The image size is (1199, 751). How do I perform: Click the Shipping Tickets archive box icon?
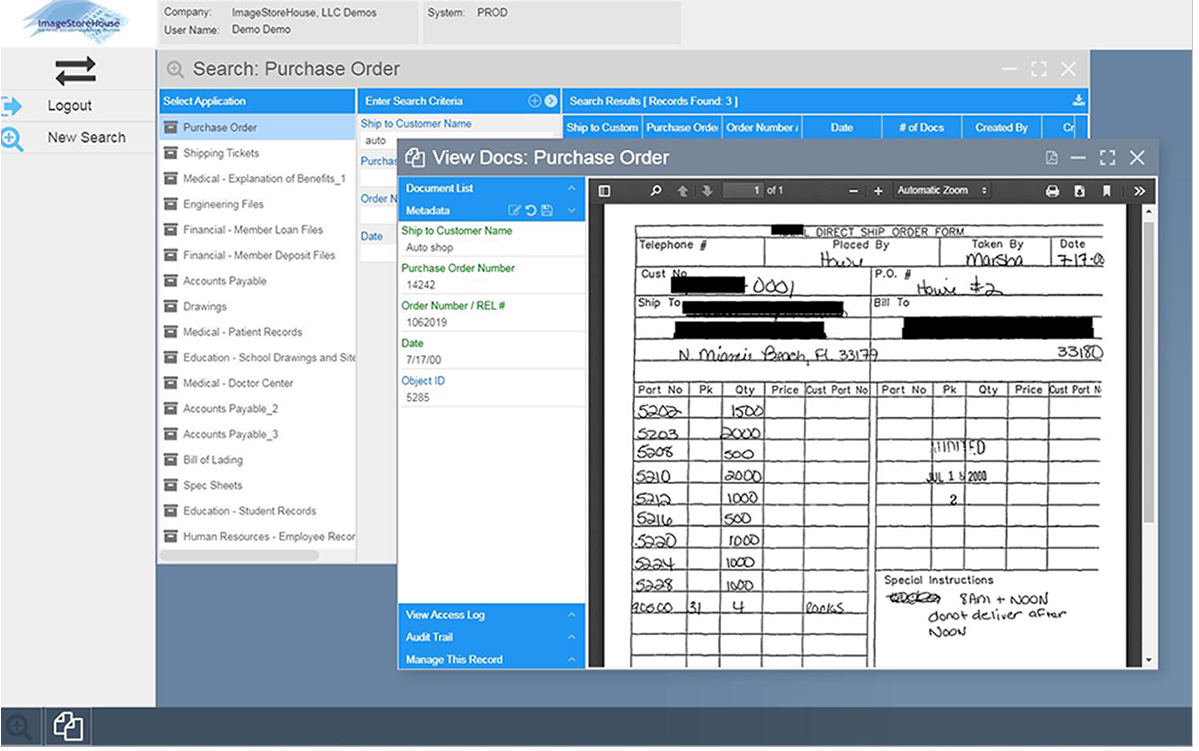tap(171, 153)
